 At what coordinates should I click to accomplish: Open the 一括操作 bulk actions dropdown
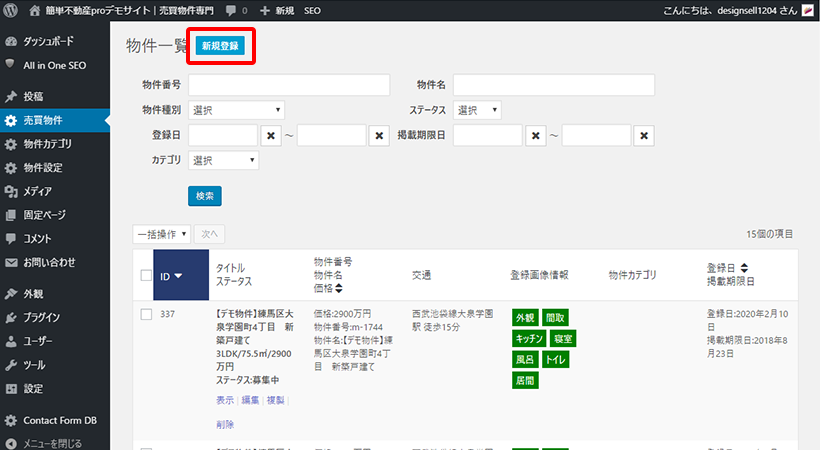161,234
